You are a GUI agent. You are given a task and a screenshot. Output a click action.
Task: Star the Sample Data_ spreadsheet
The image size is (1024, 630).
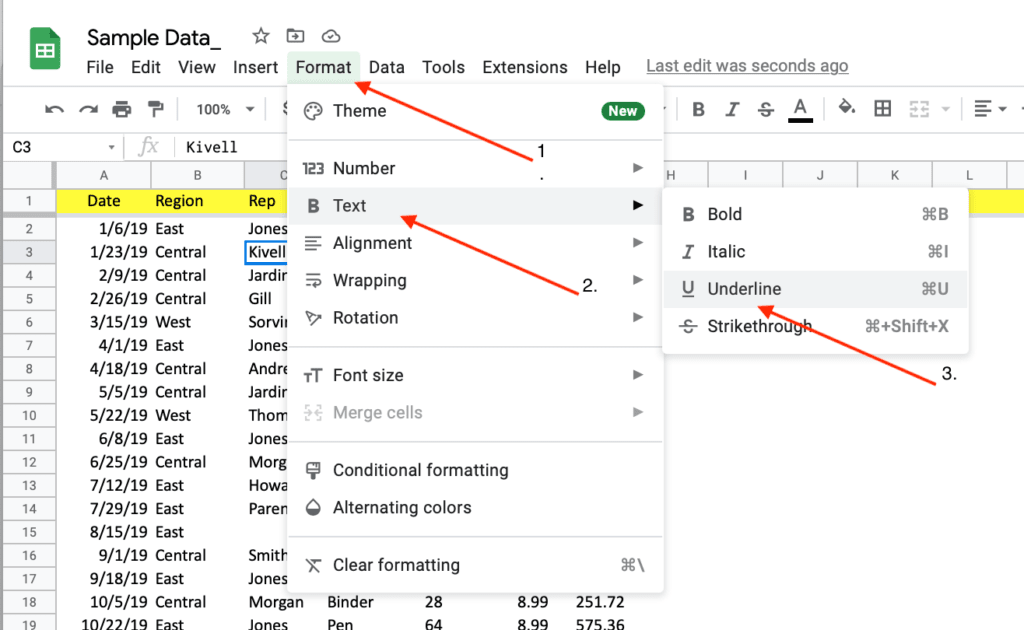[259, 36]
